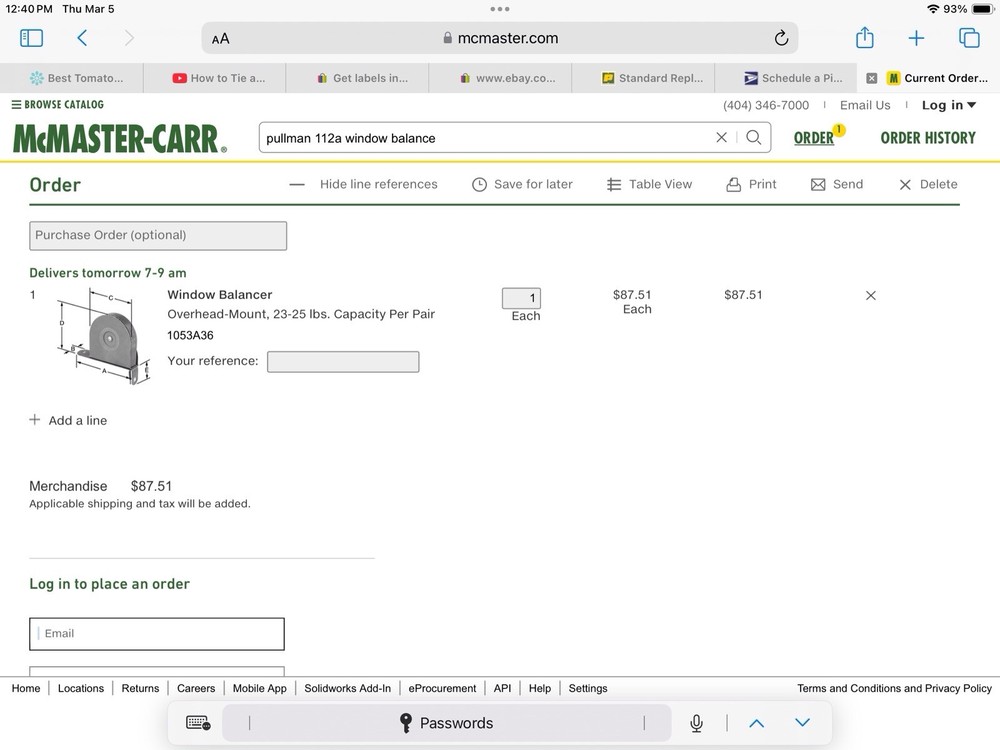This screenshot has width=1000, height=750.
Task: Hide line references in the order
Action: tap(364, 185)
